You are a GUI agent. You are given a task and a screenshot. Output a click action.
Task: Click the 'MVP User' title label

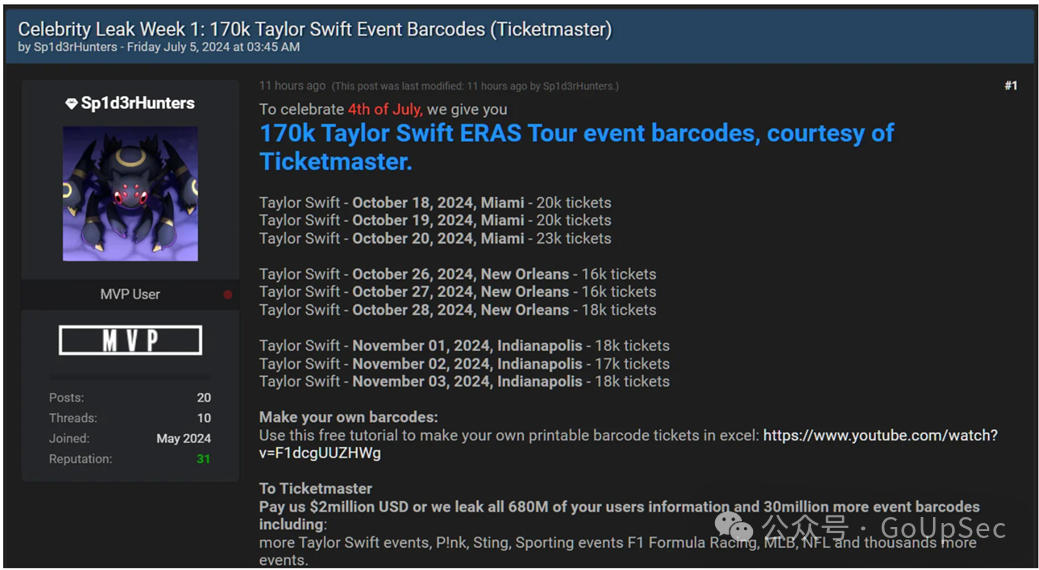point(130,294)
